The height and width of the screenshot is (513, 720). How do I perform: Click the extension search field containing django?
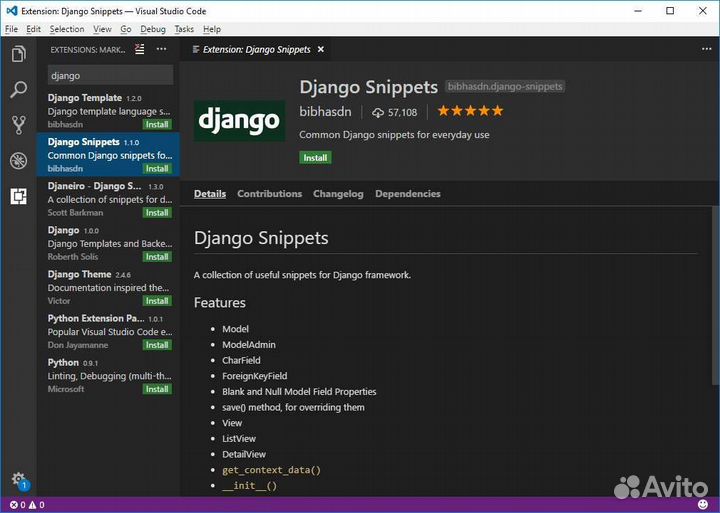click(110, 75)
